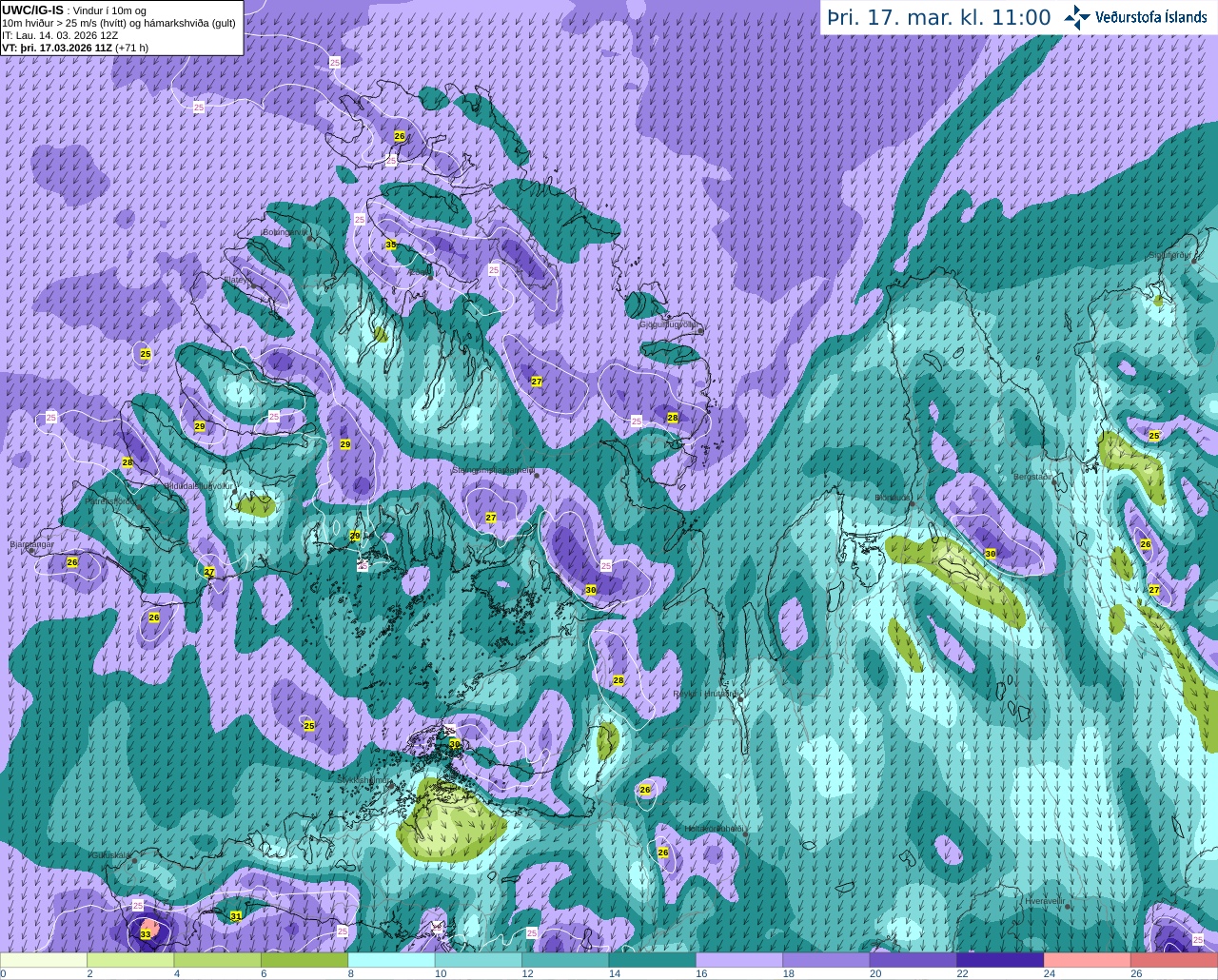Viewport: 1218px width, 980px height.
Task: Click the 'VT: þri. 17.03.2026 11Z (+71 h)' line
Action: click(75, 48)
